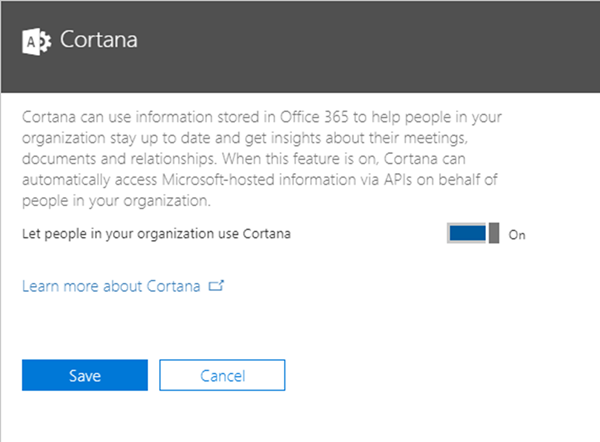Click the first word "Cortana" of the paragraph
This screenshot has height=442, width=600.
tap(48, 116)
